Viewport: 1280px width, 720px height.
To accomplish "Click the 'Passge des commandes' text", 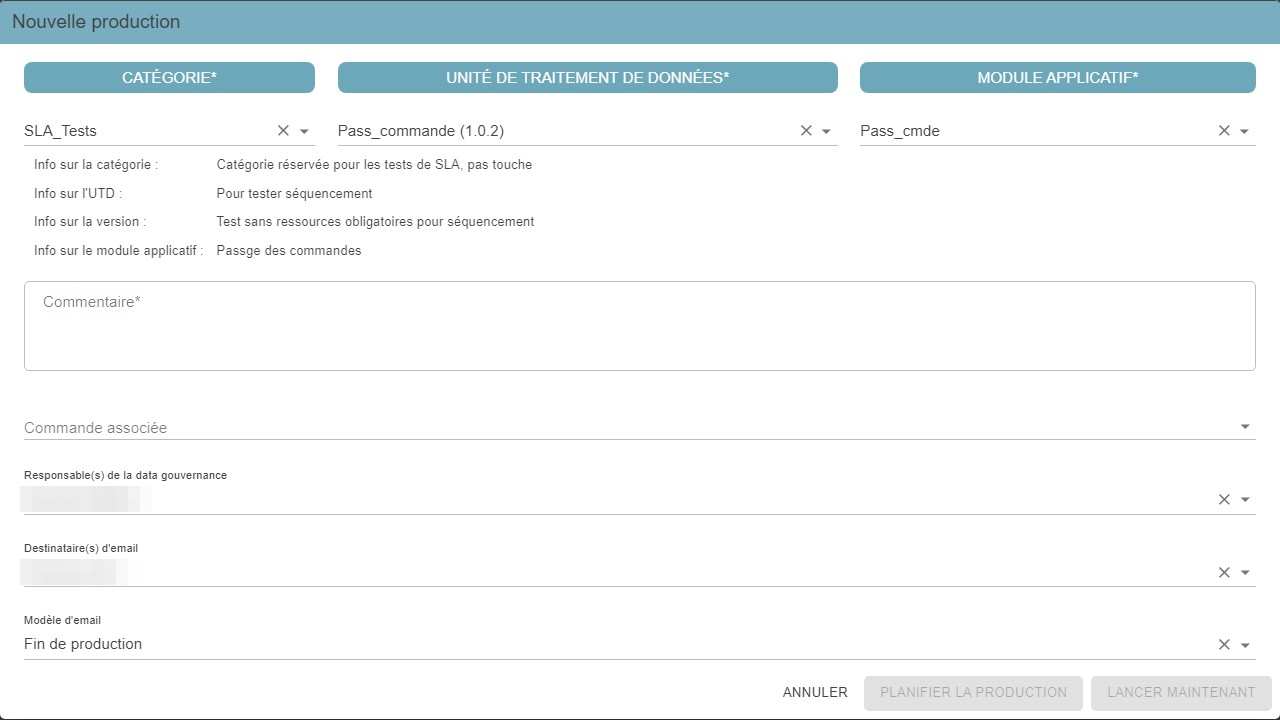I will click(289, 251).
